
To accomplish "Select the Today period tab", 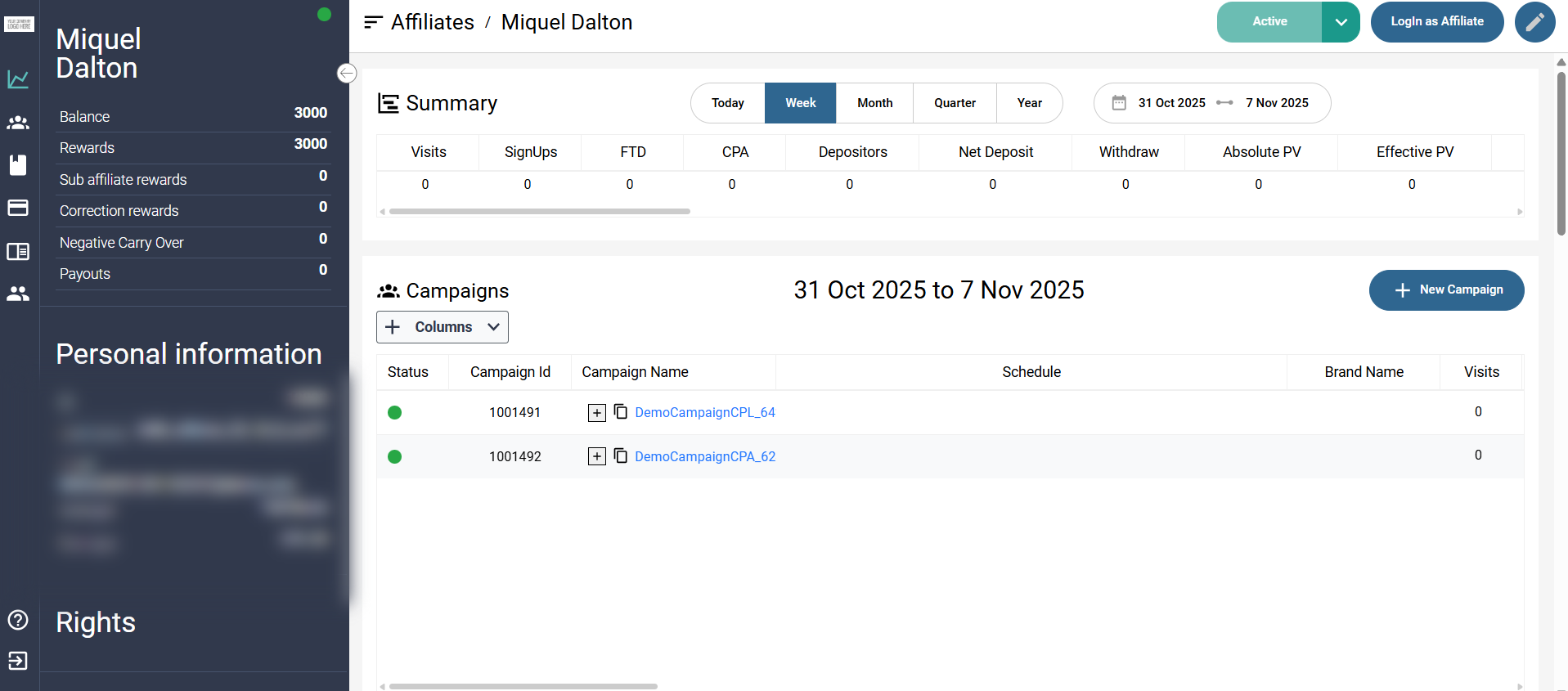I will [x=727, y=103].
